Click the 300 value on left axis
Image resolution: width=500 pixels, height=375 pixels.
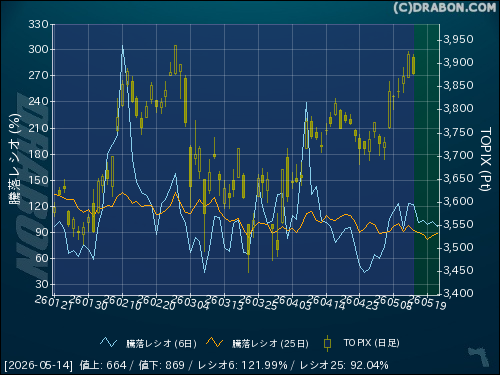pyautogui.click(x=38, y=49)
